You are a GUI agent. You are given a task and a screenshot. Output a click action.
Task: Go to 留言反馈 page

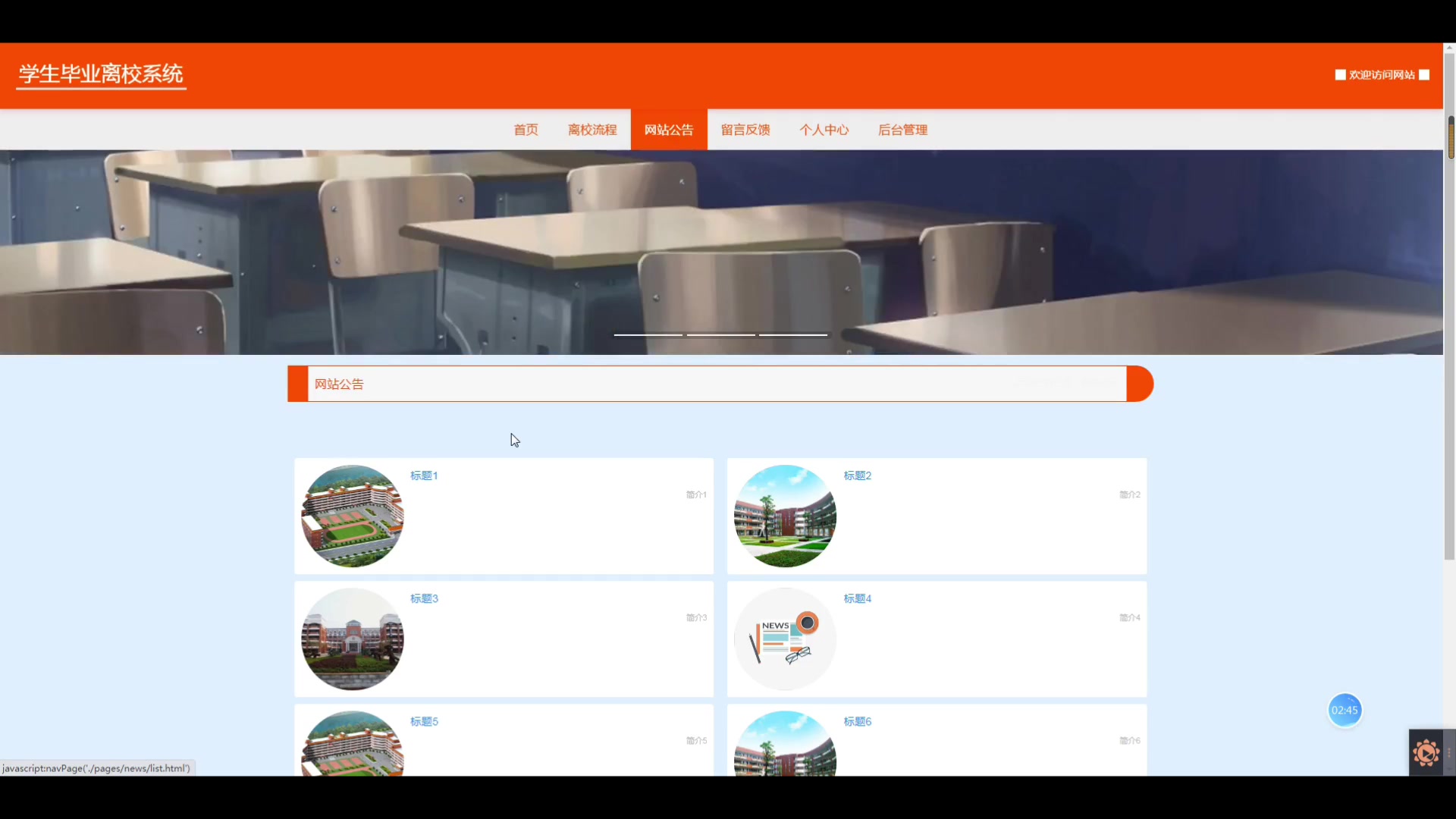pyautogui.click(x=745, y=130)
